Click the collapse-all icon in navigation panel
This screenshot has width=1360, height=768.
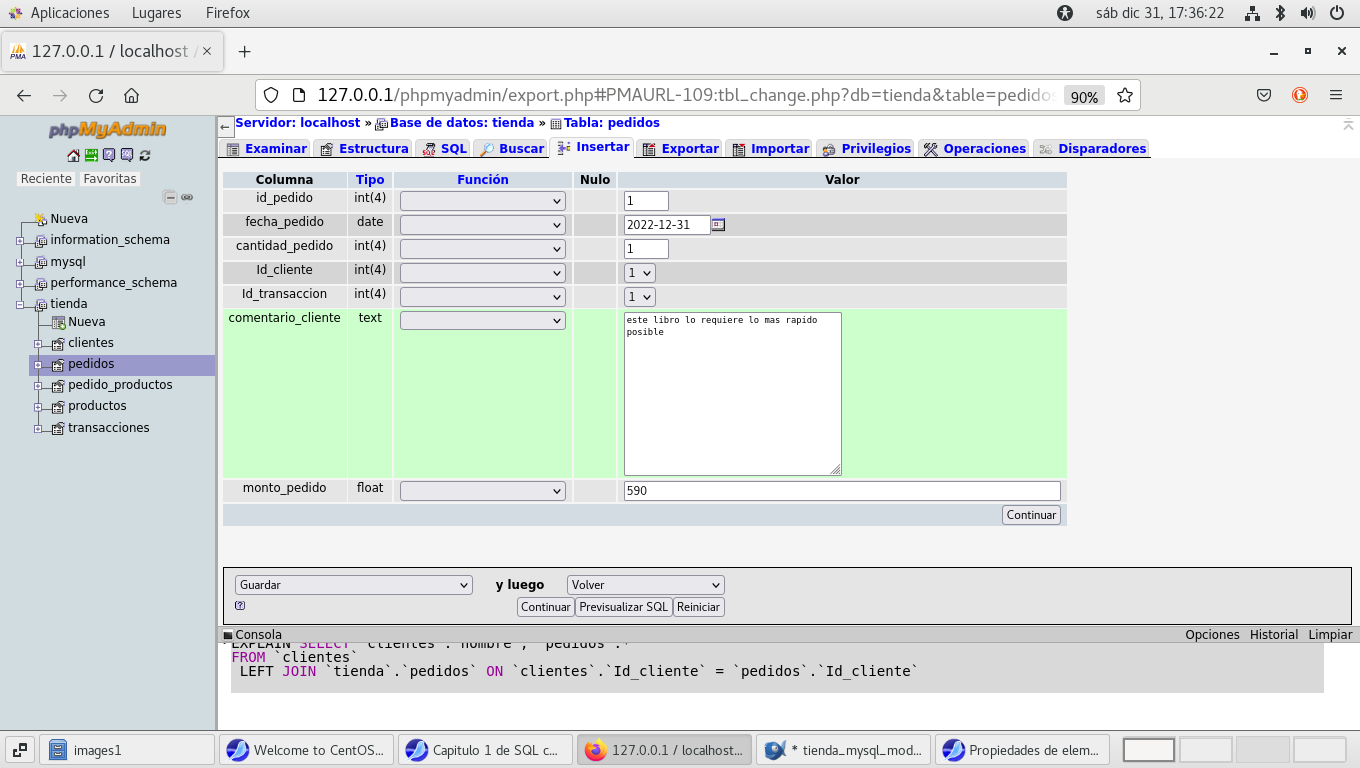click(x=170, y=198)
